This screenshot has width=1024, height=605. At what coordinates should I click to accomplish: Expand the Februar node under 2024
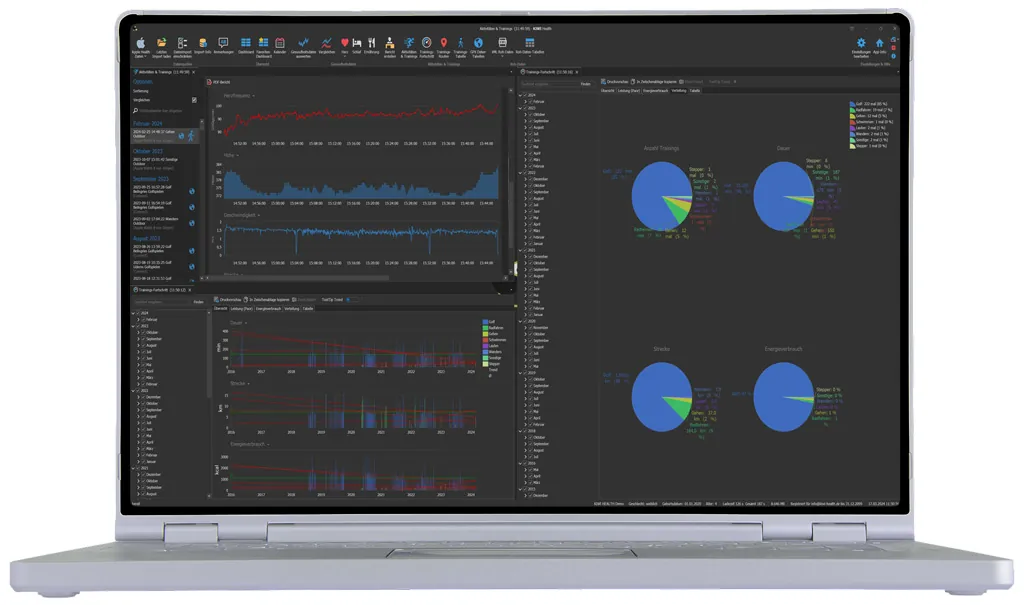point(139,319)
